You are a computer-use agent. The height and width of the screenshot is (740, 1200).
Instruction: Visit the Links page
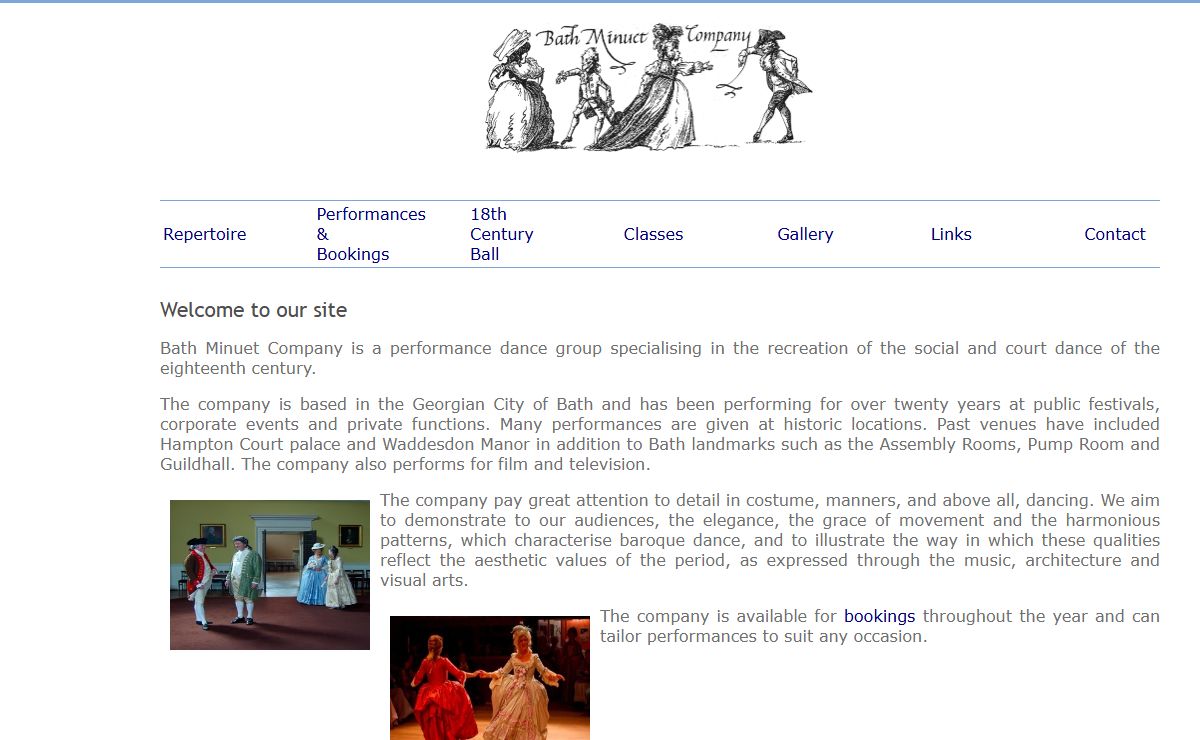tap(951, 234)
